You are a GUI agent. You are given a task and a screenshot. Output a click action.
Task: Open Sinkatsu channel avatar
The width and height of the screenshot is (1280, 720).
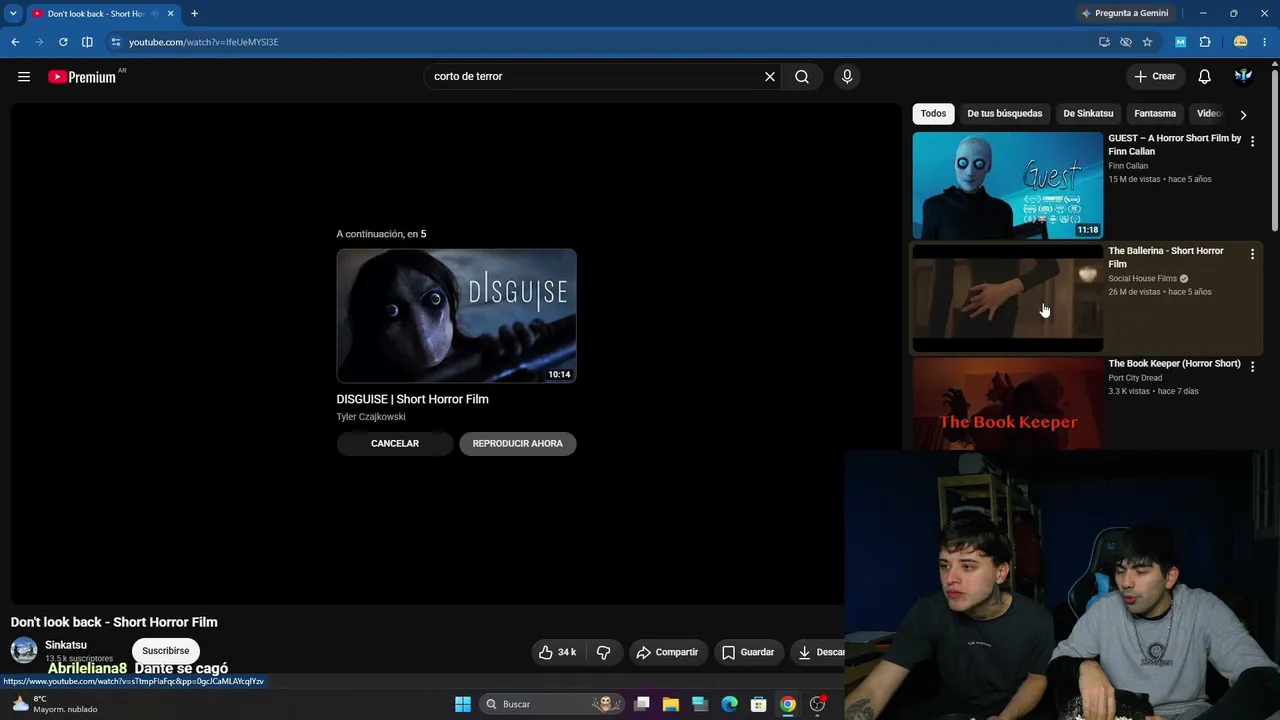click(24, 651)
